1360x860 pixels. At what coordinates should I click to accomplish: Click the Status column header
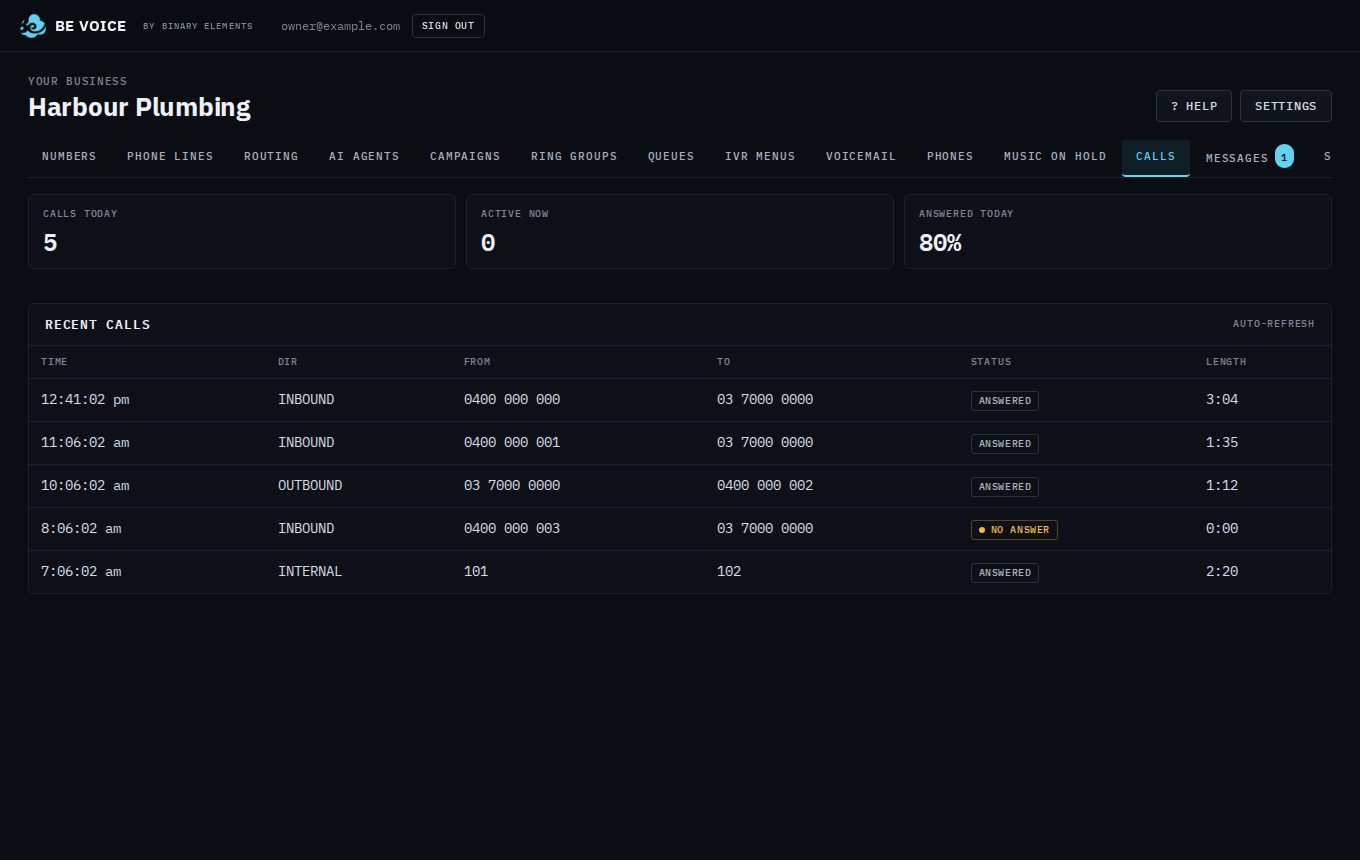pos(991,362)
